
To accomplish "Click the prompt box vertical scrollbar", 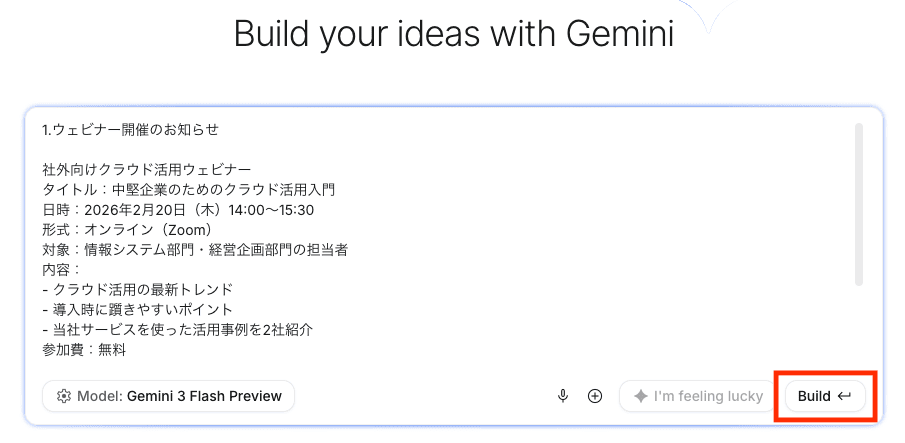I will [858, 204].
